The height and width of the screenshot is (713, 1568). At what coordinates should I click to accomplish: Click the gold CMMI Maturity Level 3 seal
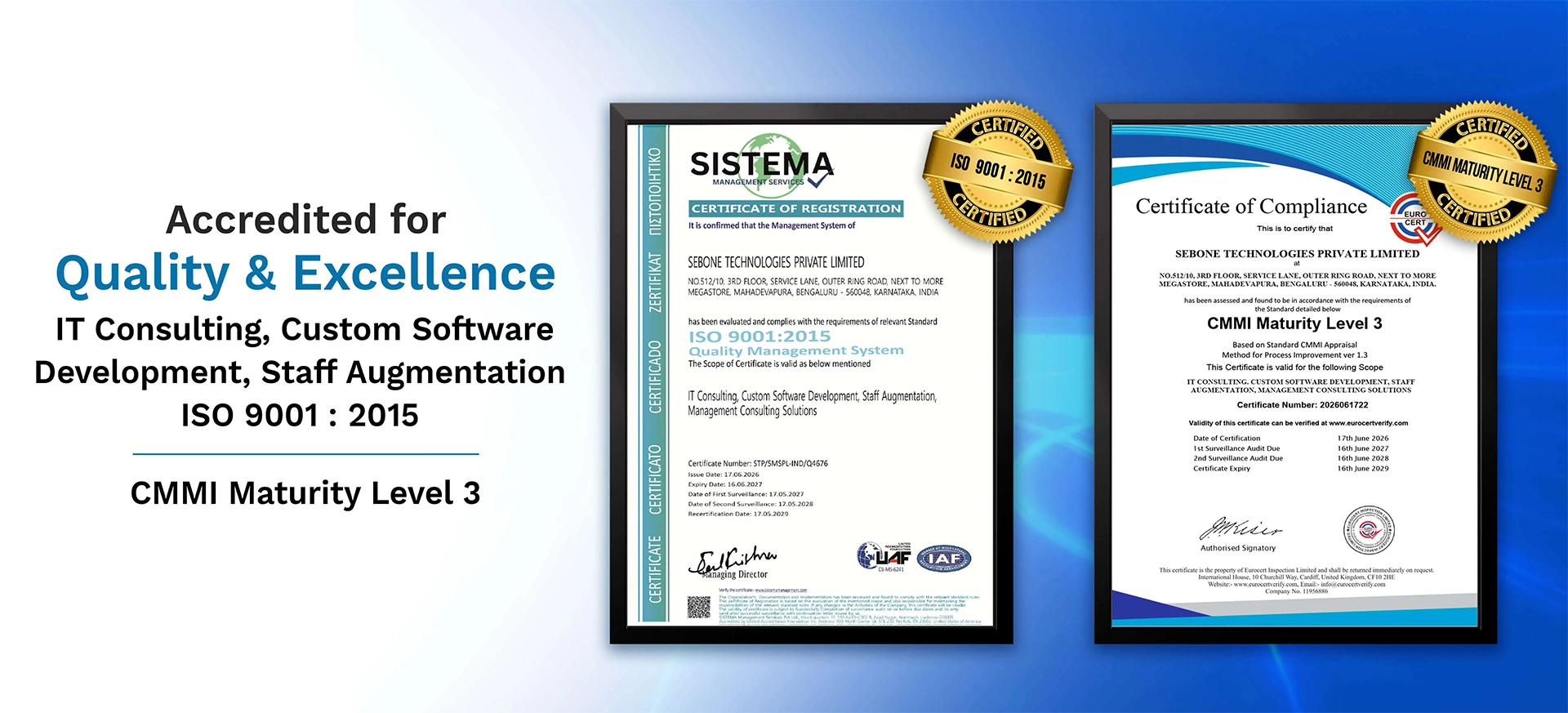(x=1482, y=172)
